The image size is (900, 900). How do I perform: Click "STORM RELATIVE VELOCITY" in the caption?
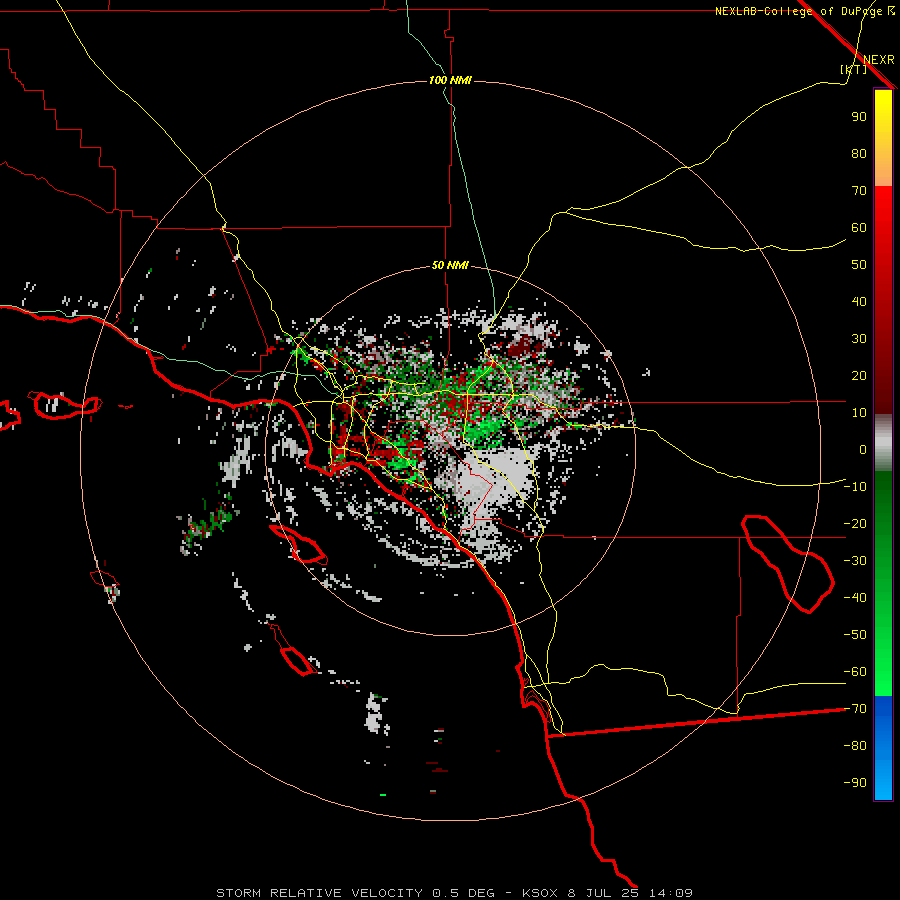320,893
